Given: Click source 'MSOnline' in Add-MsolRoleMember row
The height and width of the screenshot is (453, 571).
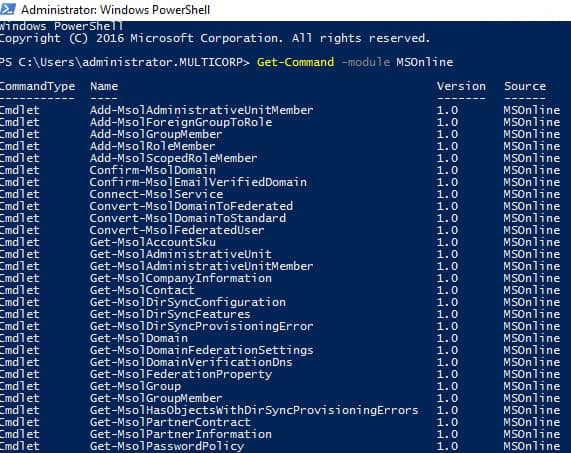Looking at the screenshot, I should coord(532,146).
